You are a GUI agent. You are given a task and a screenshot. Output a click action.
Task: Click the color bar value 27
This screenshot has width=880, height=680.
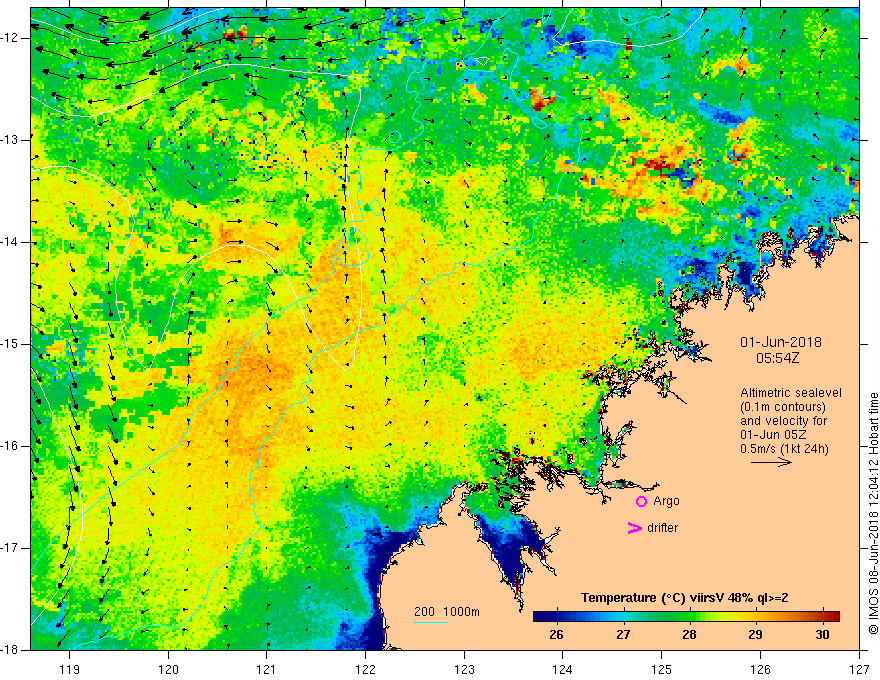pos(623,635)
